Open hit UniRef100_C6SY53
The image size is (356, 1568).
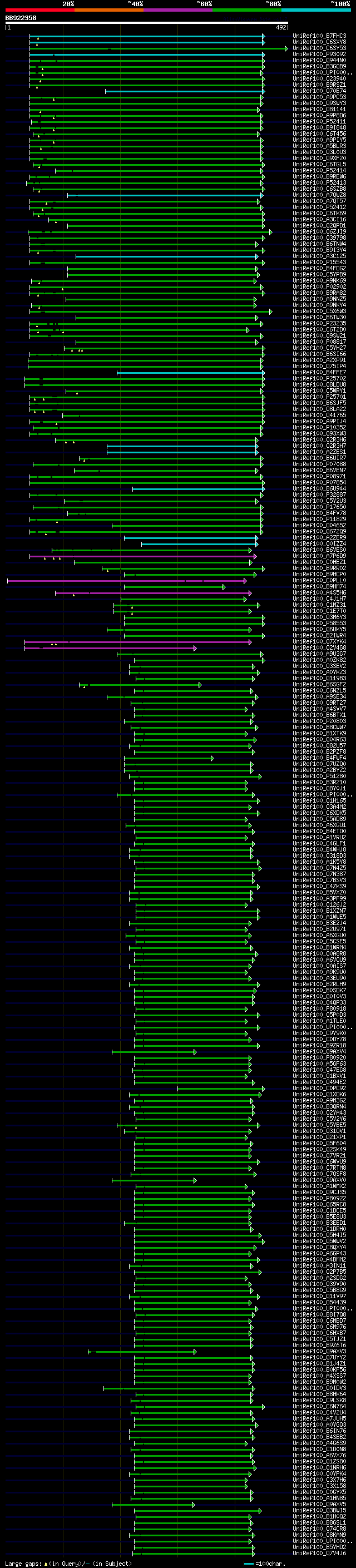319,48
